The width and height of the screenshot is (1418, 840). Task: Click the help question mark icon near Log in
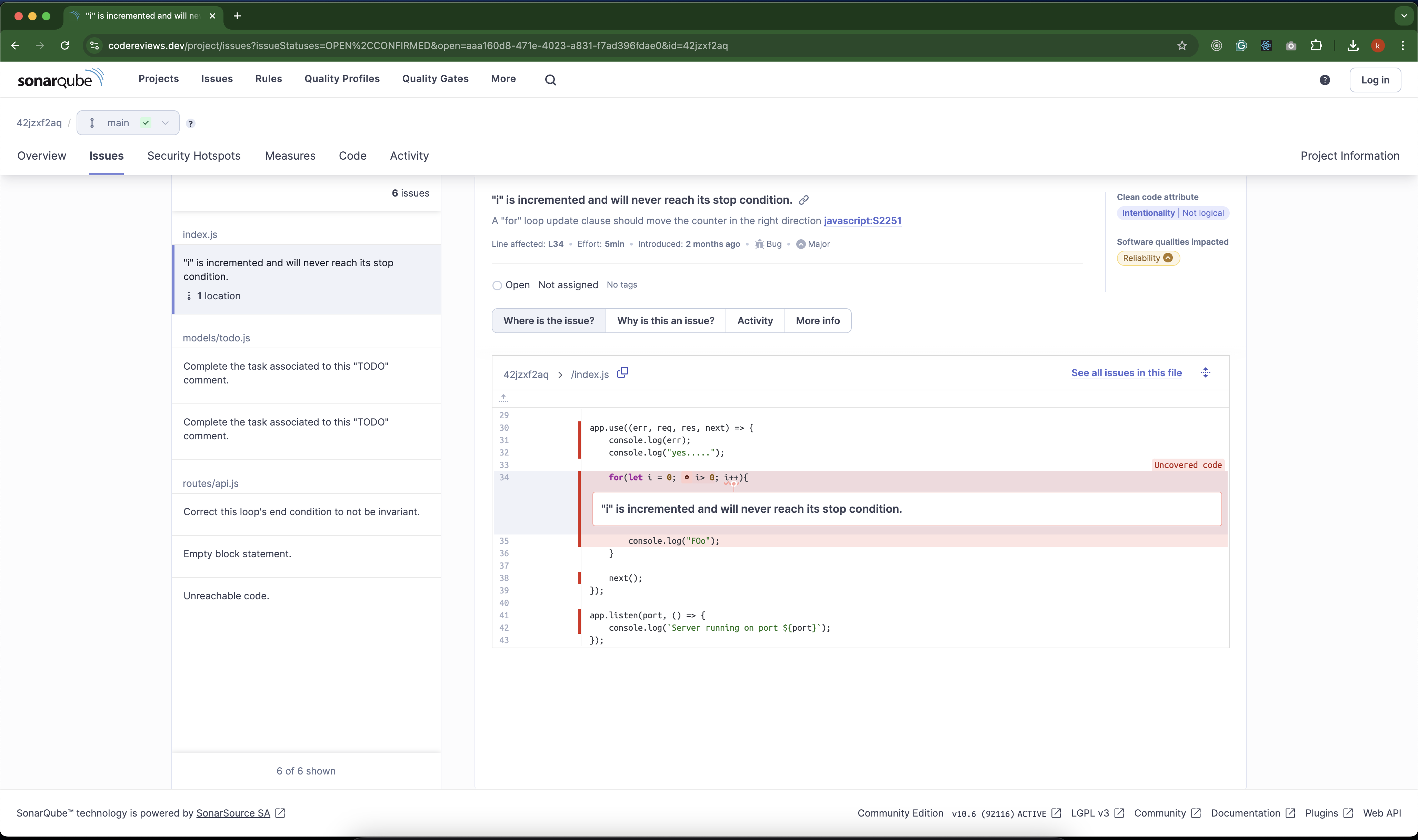tap(1325, 80)
